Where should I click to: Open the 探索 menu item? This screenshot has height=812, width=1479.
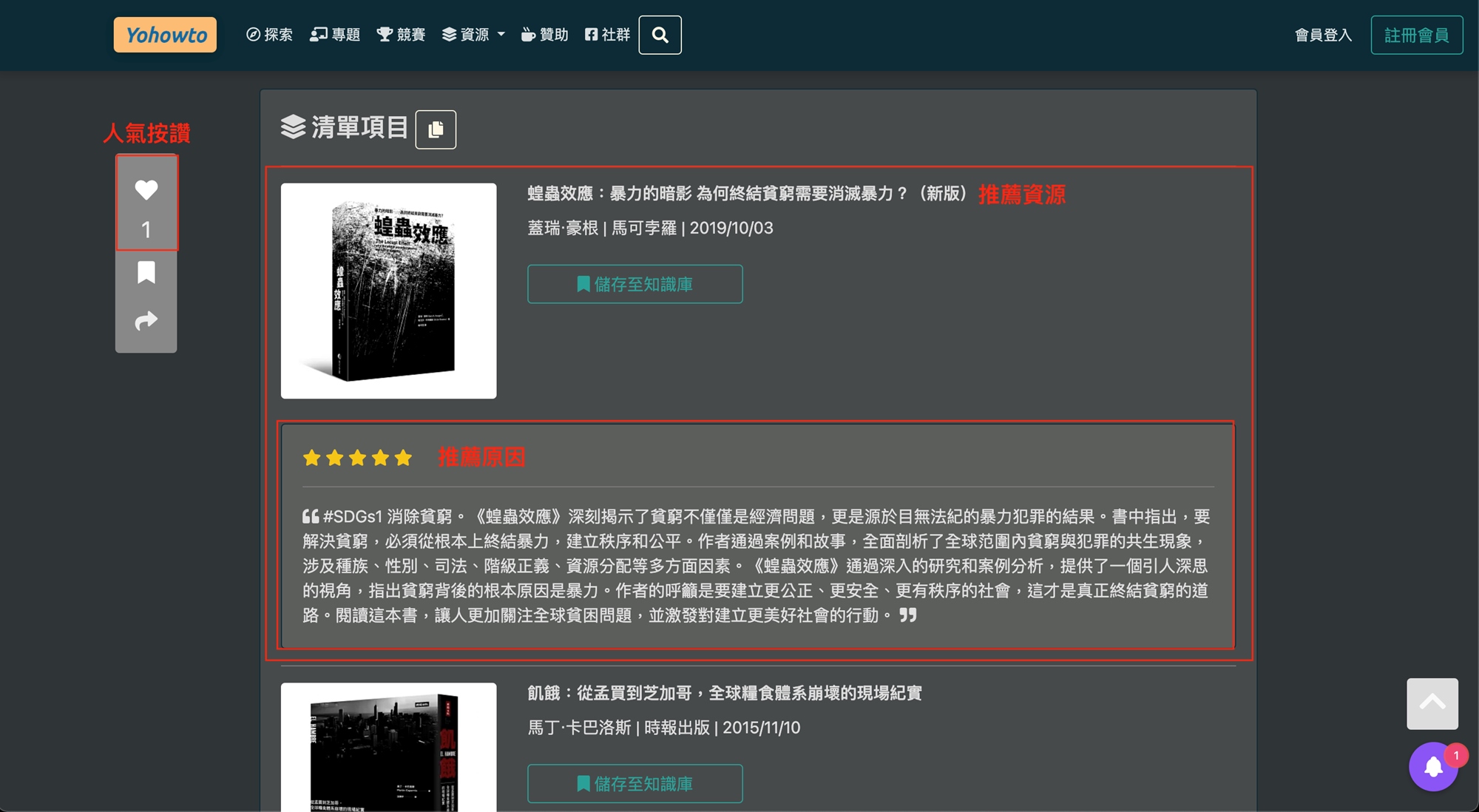(269, 35)
